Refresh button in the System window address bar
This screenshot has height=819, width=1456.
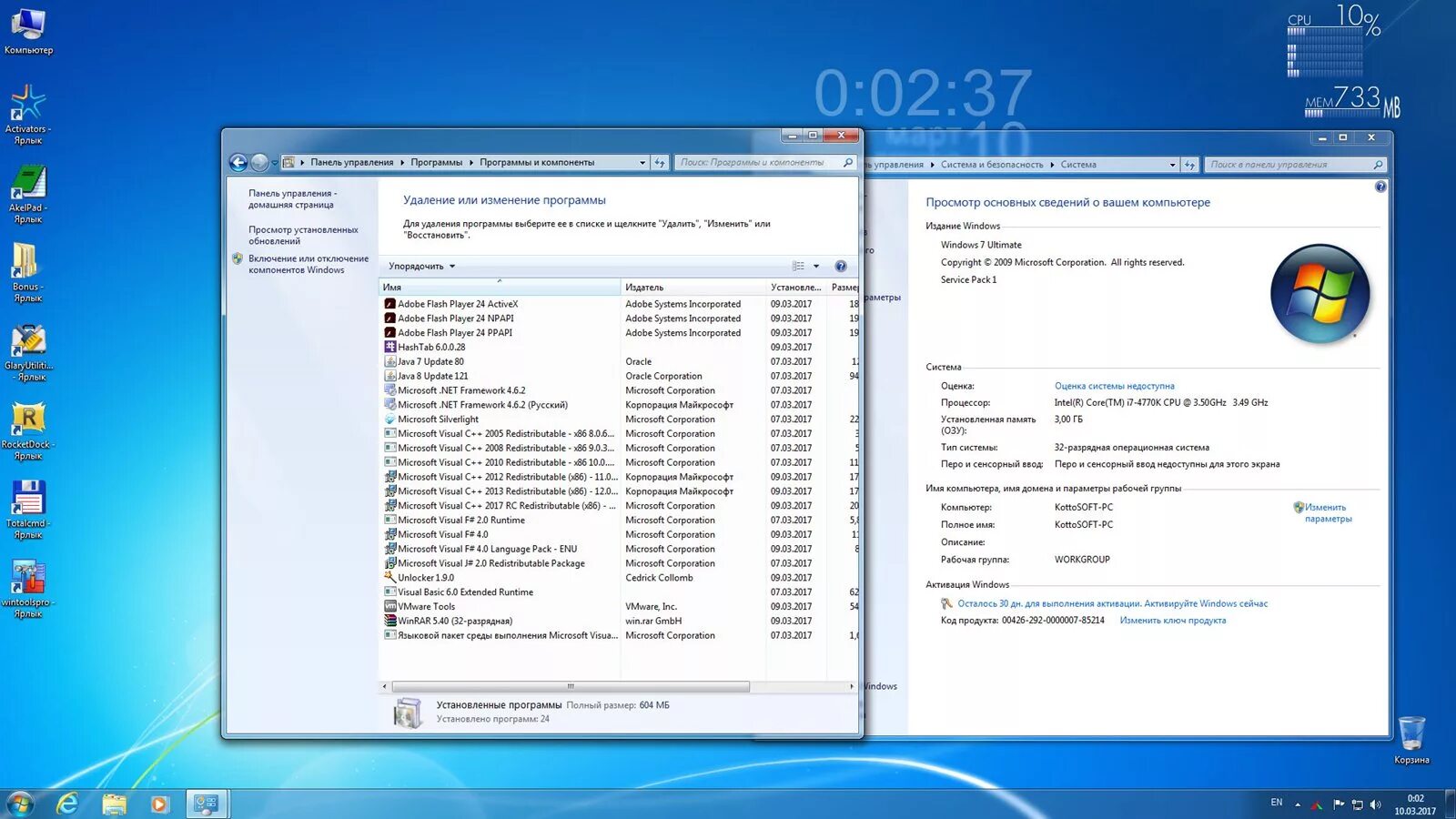pos(1189,165)
